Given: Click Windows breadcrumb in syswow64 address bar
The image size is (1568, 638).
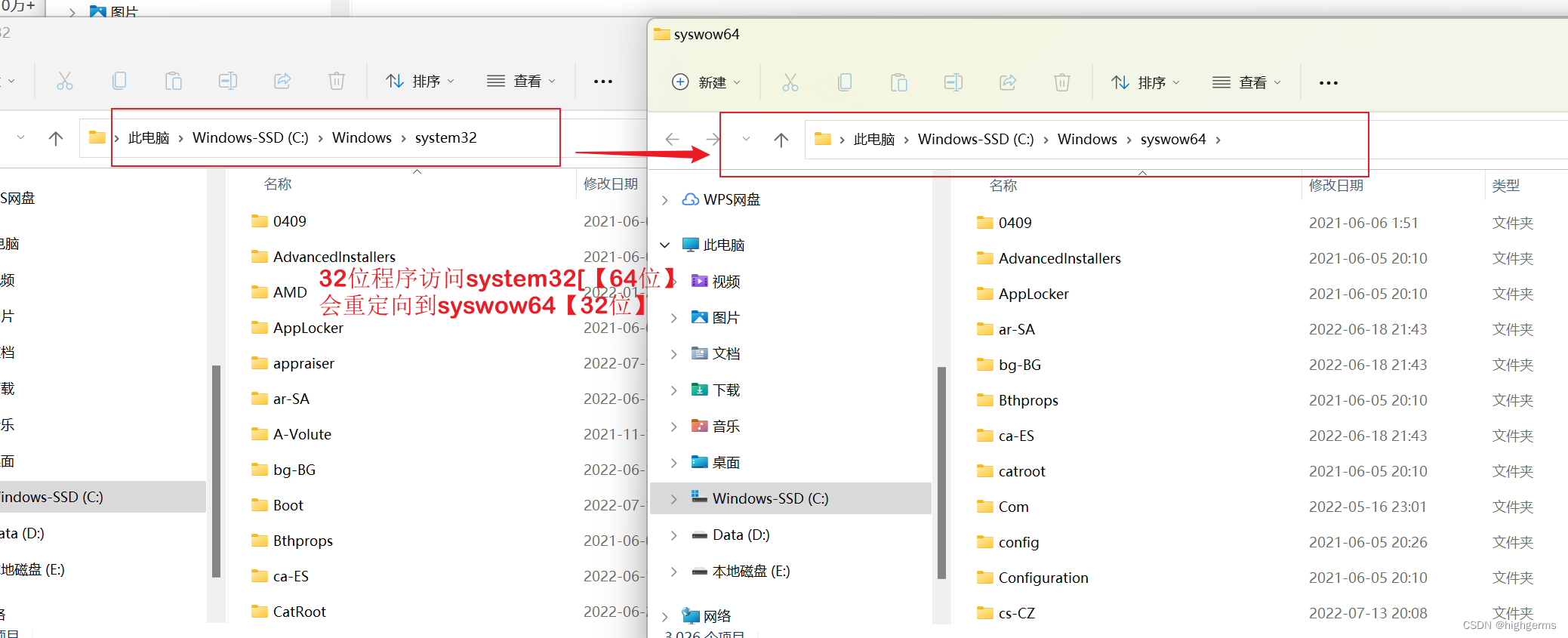Looking at the screenshot, I should click(1087, 140).
